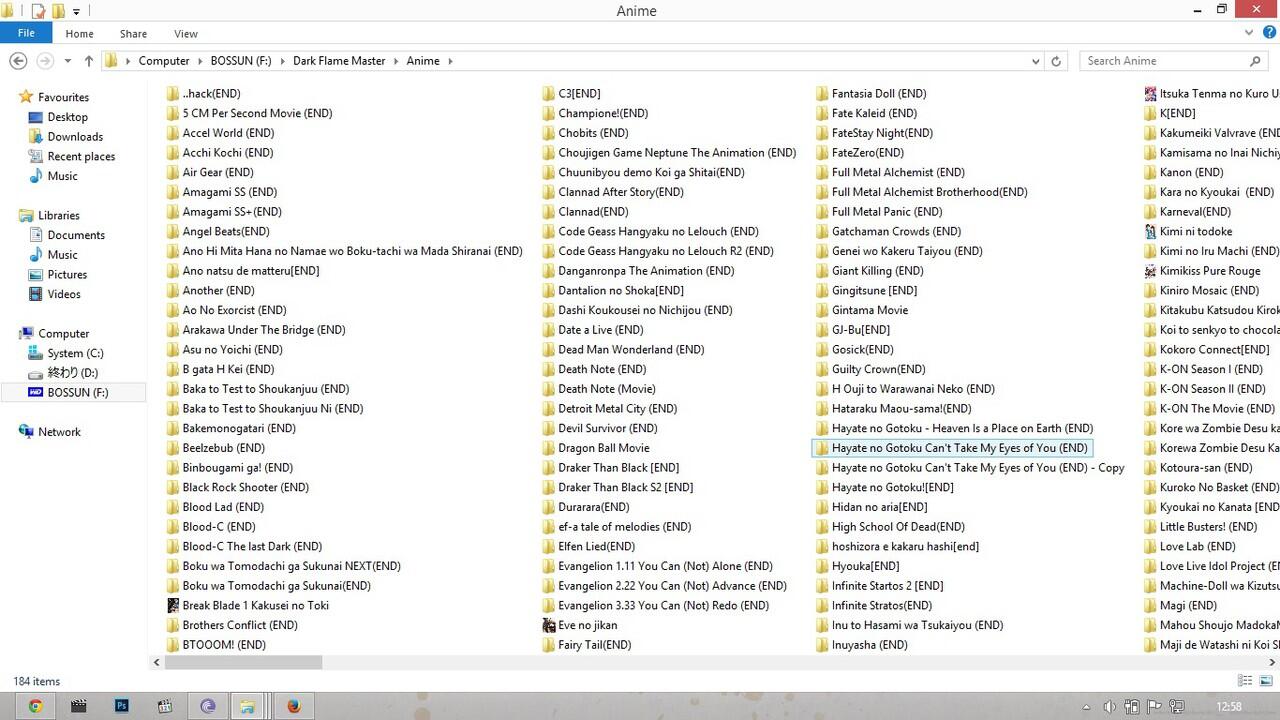The width and height of the screenshot is (1280, 720).
Task: Select Guilty Crown(END) folder icon
Action: pos(822,369)
